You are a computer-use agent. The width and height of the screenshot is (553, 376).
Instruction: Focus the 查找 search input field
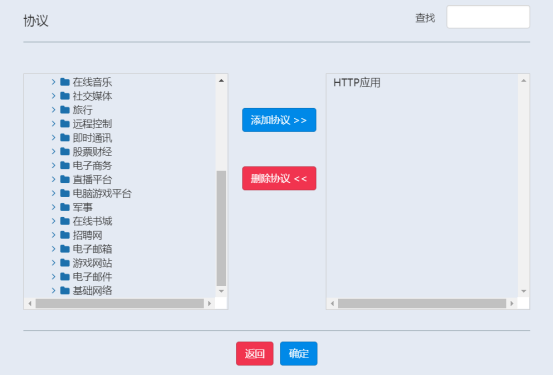(x=488, y=17)
